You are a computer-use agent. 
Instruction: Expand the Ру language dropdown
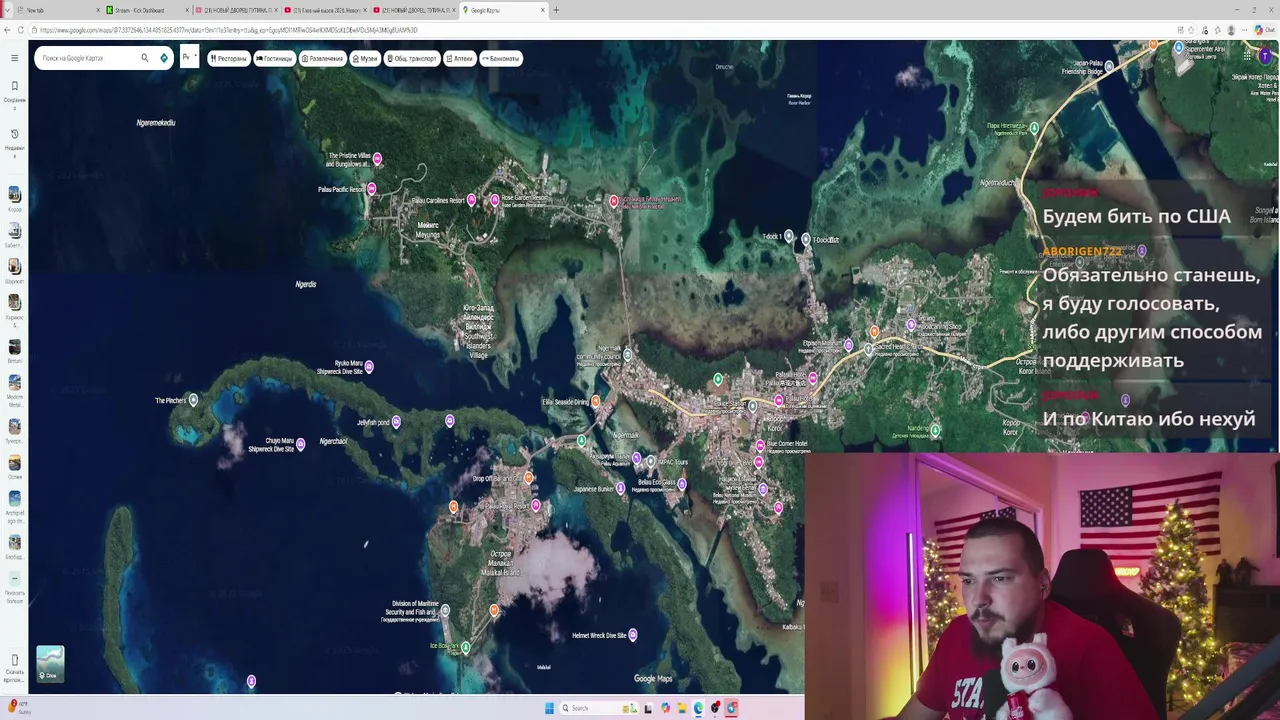tap(189, 58)
